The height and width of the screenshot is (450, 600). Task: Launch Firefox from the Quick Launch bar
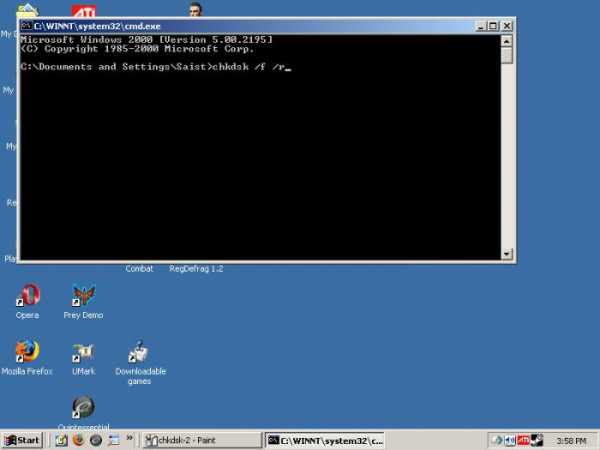78,440
